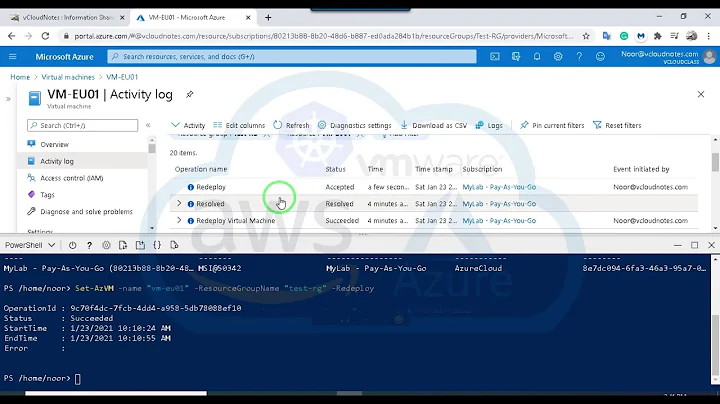Click the VM-EU01 breadcrumb
The height and width of the screenshot is (404, 720).
(x=122, y=77)
